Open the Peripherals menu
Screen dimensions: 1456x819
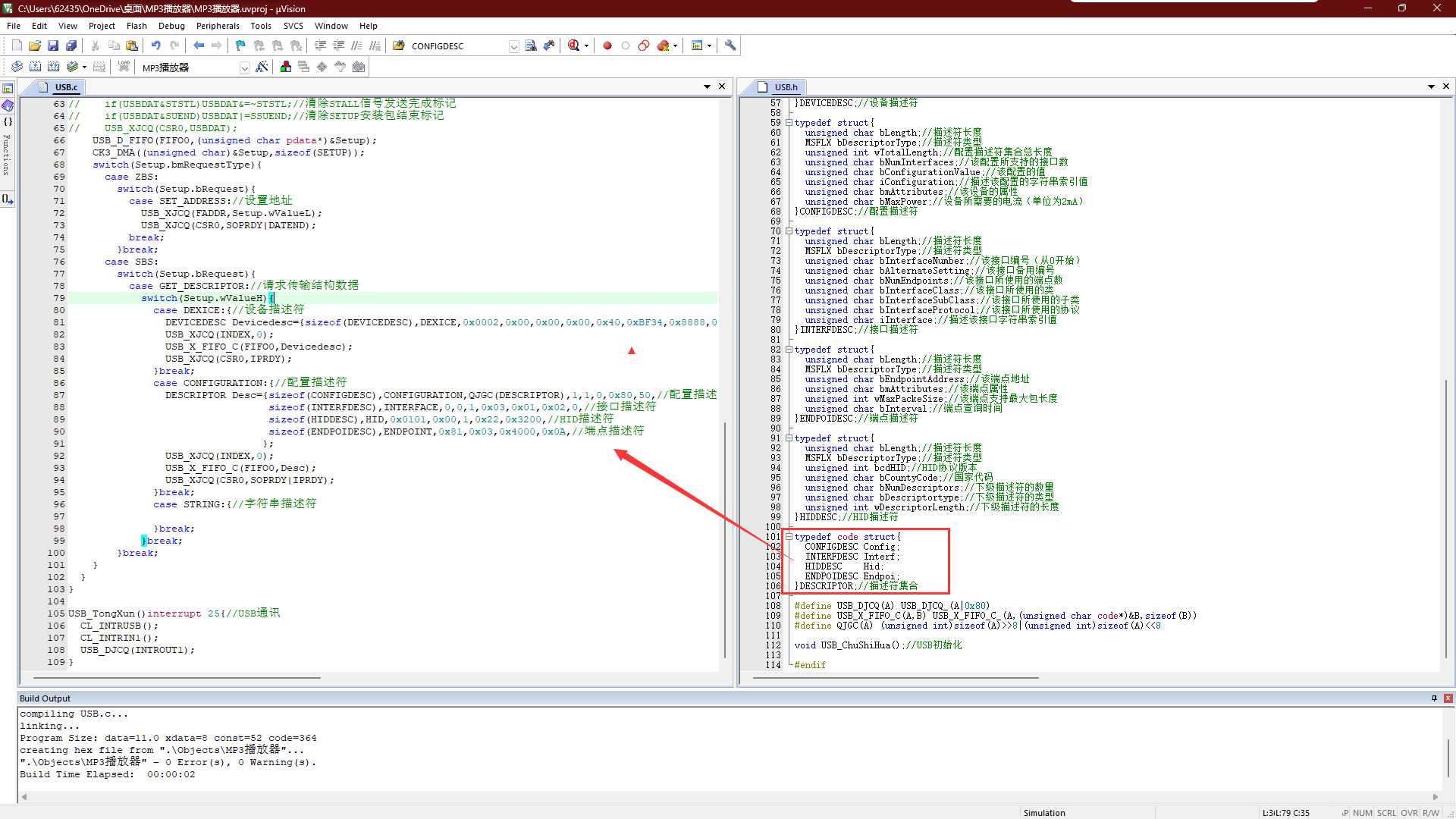218,26
